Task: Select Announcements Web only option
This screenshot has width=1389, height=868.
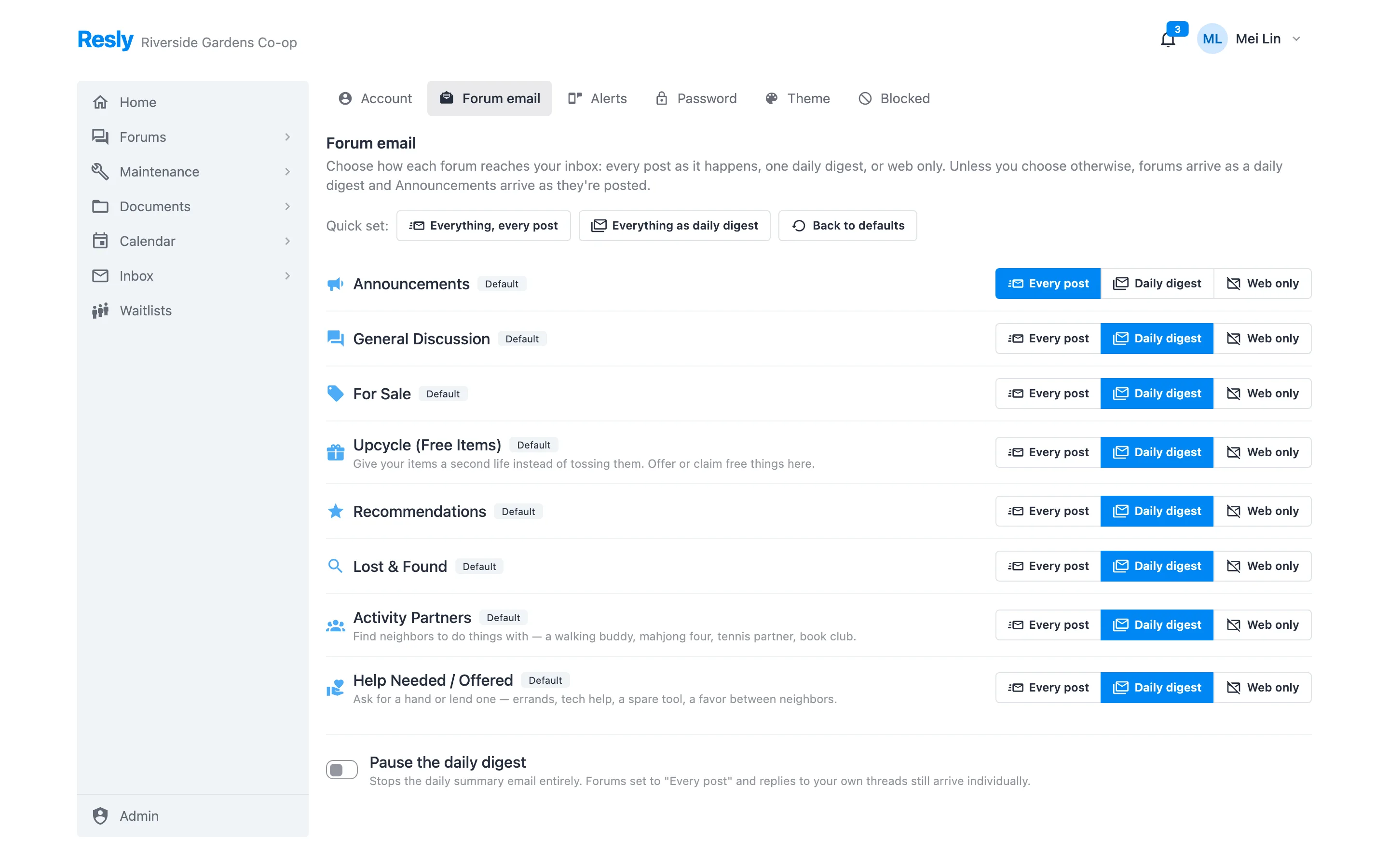Action: coord(1262,284)
